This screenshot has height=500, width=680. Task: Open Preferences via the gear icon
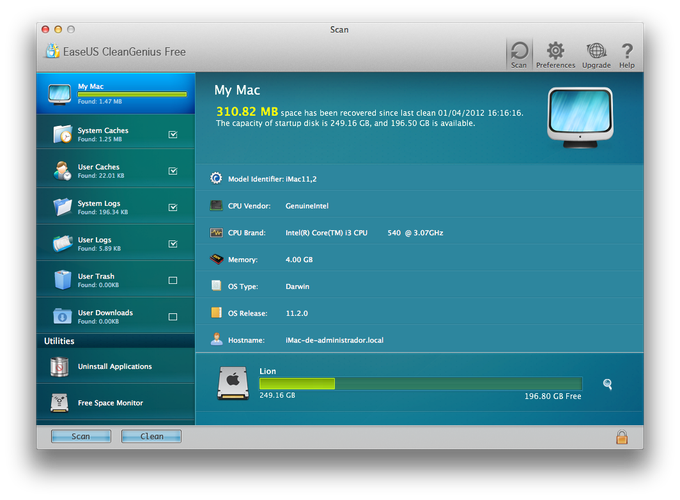pos(555,51)
